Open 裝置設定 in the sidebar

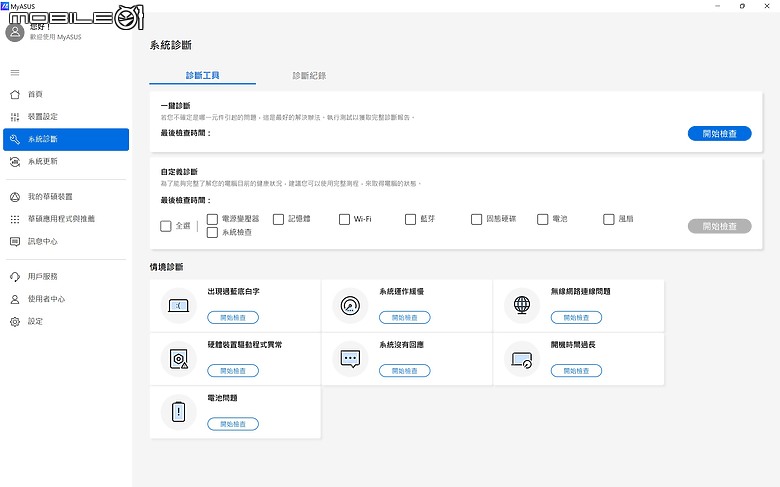pyautogui.click(x=66, y=117)
